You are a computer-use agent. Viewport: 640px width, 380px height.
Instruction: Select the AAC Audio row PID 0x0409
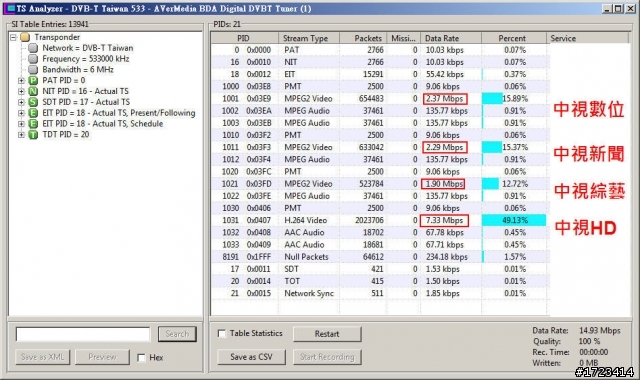pos(380,245)
